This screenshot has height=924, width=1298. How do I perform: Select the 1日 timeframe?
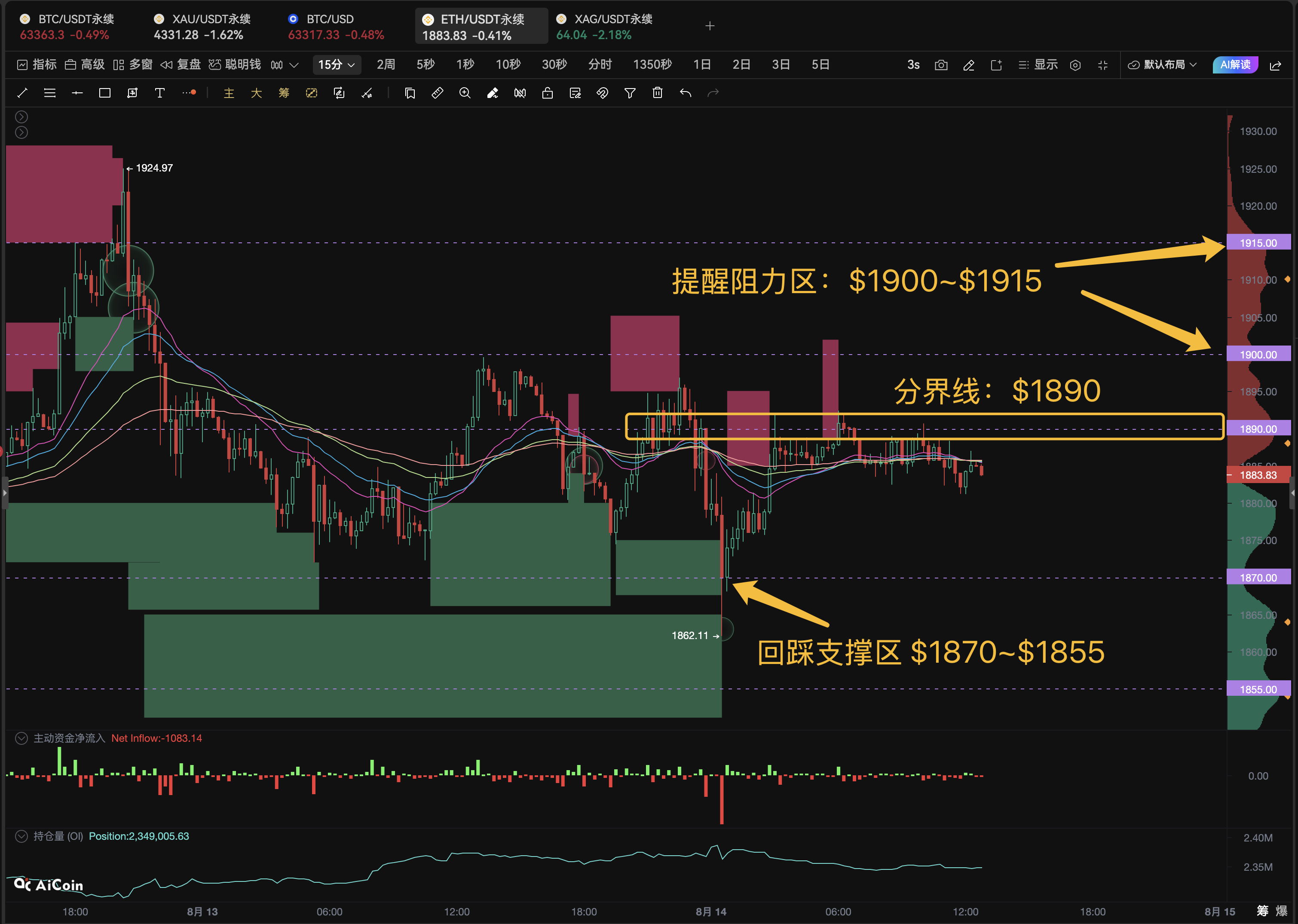[x=701, y=65]
